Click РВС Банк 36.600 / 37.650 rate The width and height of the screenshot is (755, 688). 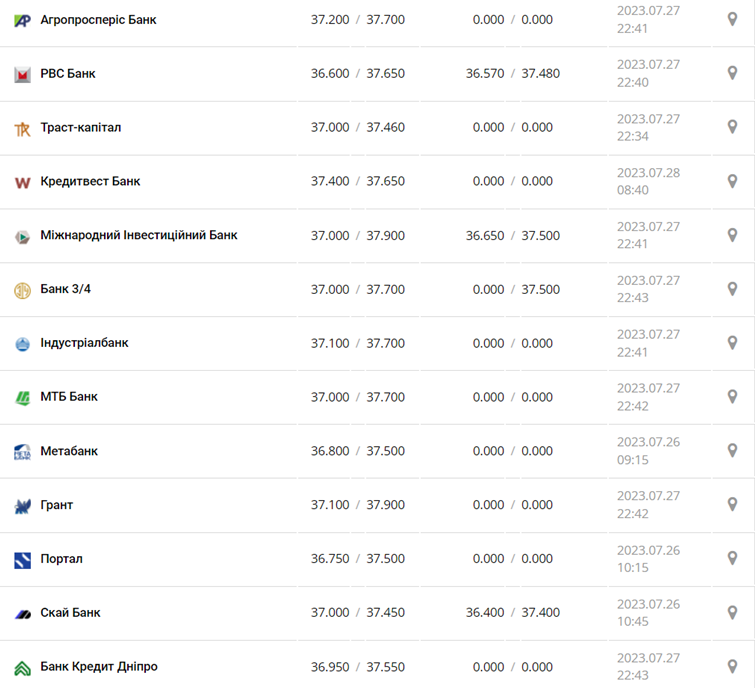click(357, 73)
